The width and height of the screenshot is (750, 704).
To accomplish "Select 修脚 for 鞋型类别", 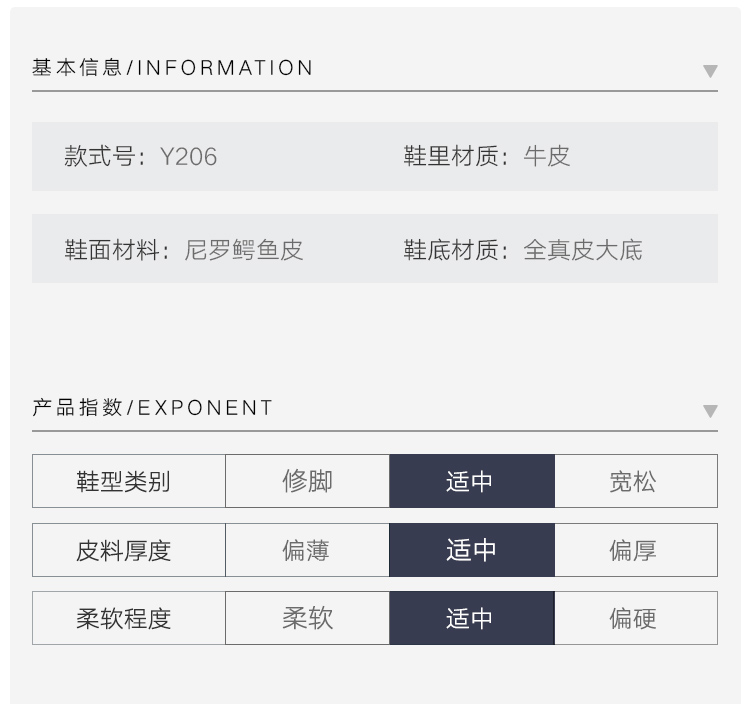I will (307, 481).
